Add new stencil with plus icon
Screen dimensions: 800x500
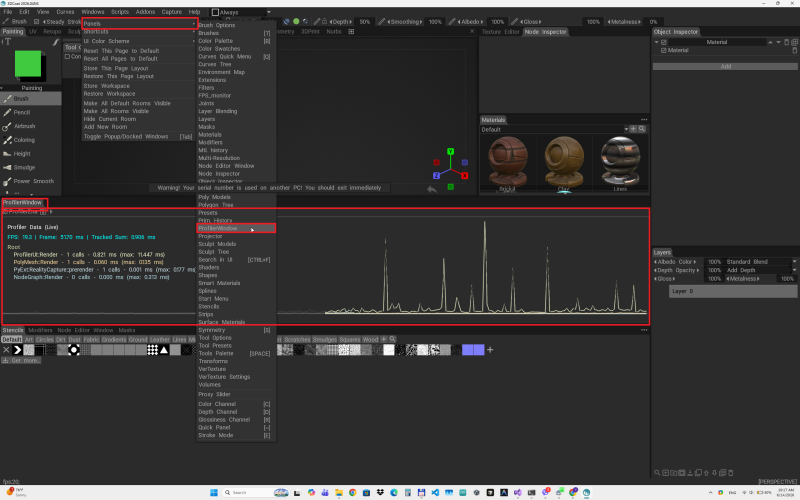tap(490, 349)
